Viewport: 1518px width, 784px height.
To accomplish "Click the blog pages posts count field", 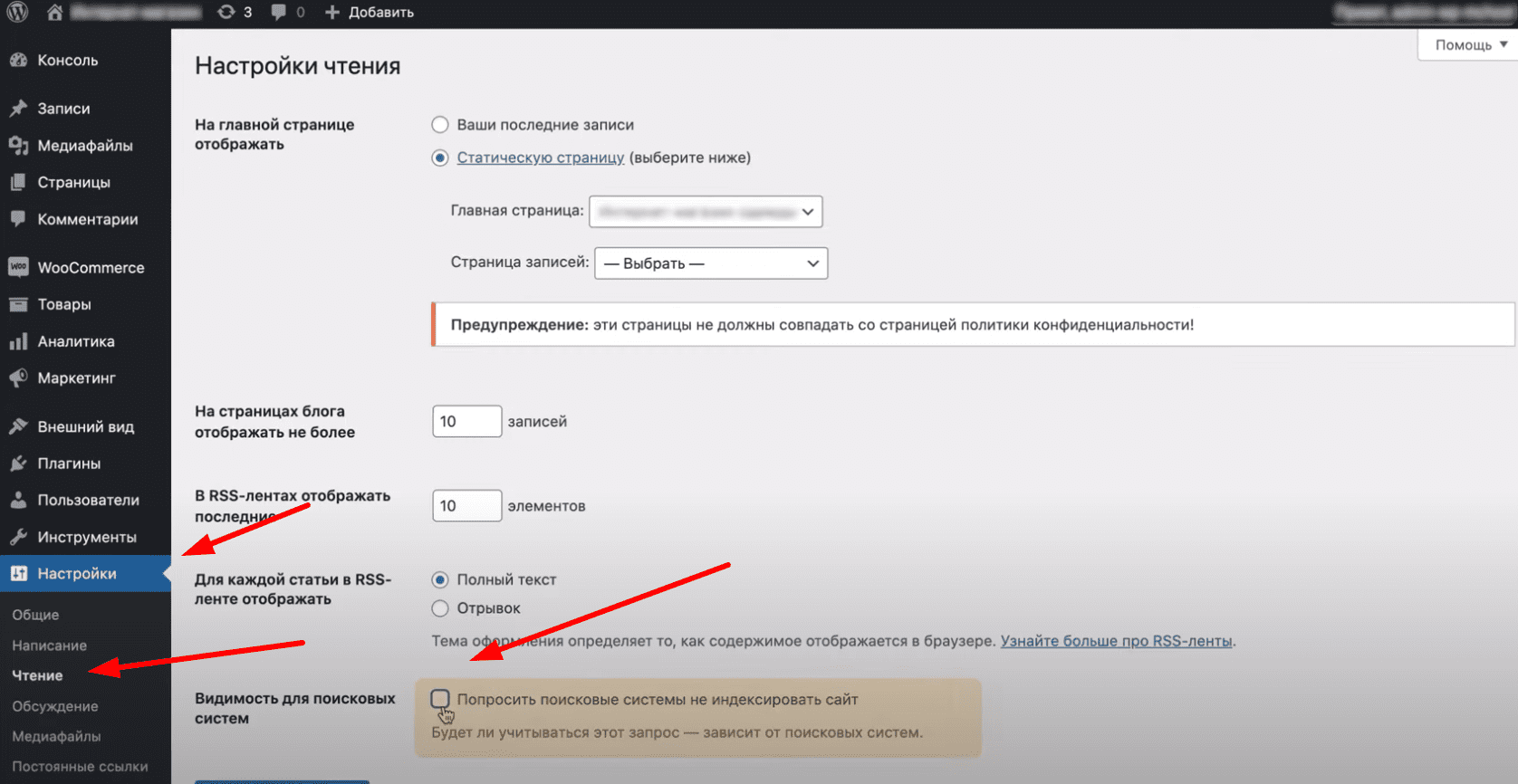I will (x=466, y=422).
